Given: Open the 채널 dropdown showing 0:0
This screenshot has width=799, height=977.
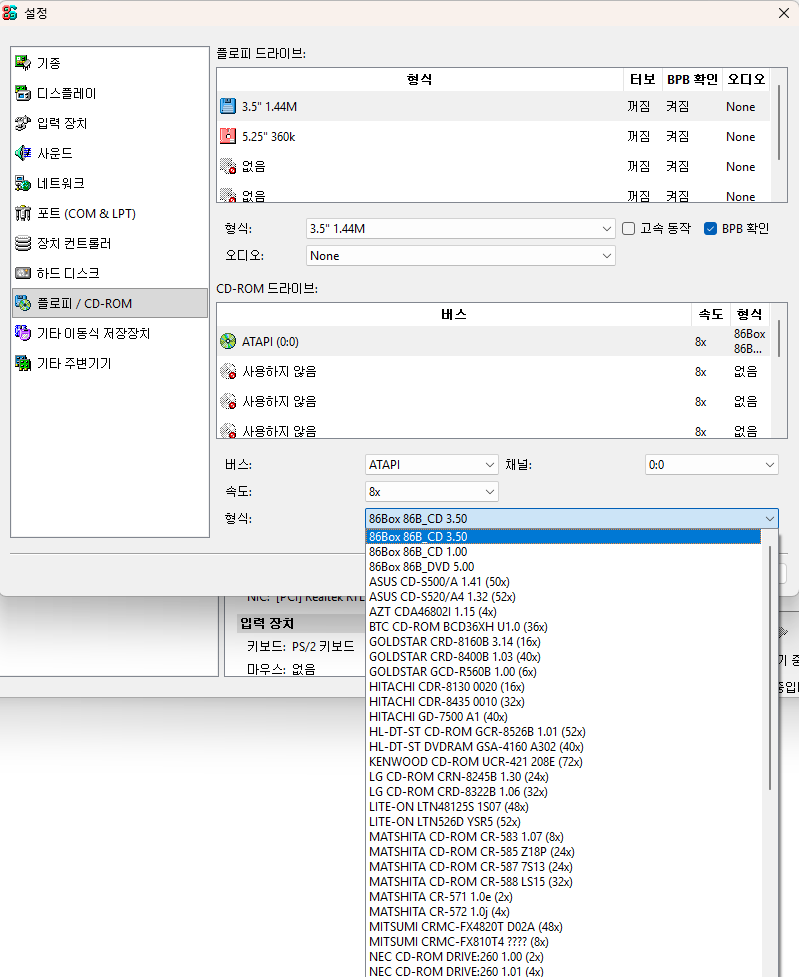Looking at the screenshot, I should click(712, 465).
